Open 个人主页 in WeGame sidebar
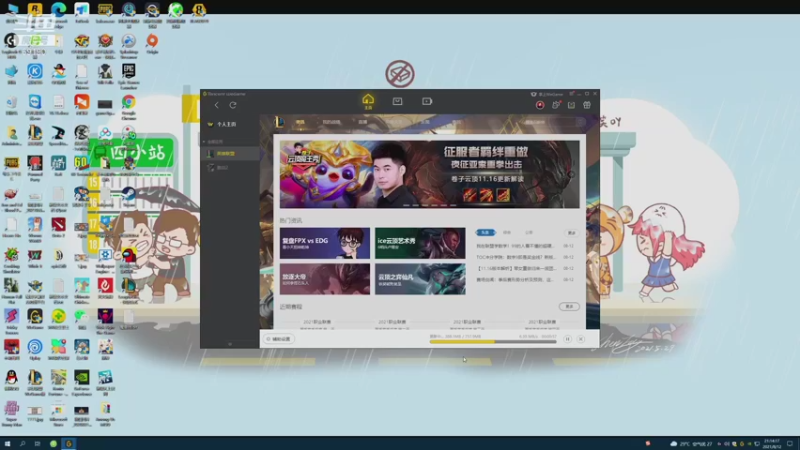Viewport: 800px width, 450px height. pos(222,124)
